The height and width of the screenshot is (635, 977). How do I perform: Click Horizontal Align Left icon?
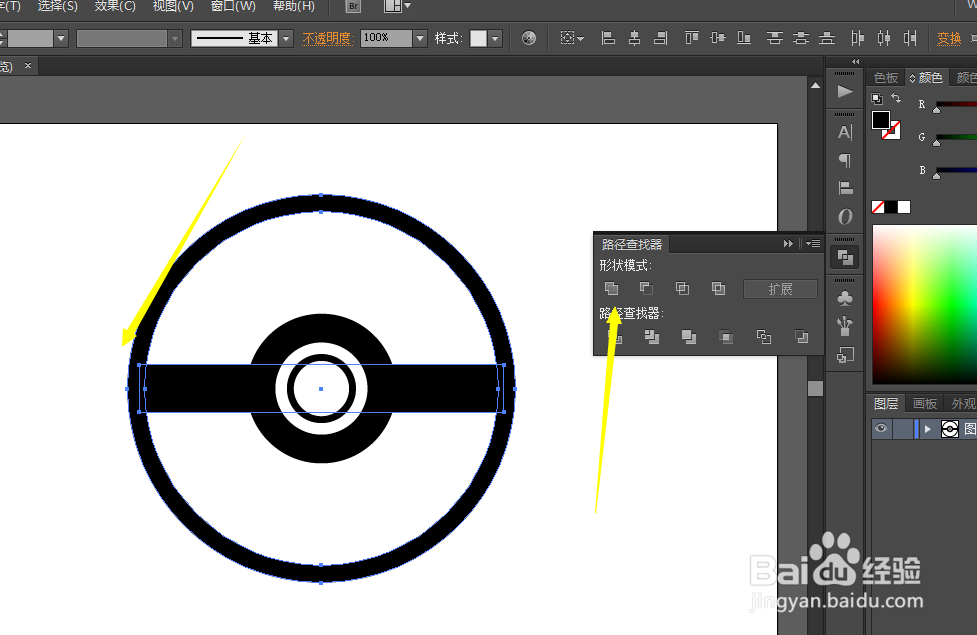608,39
